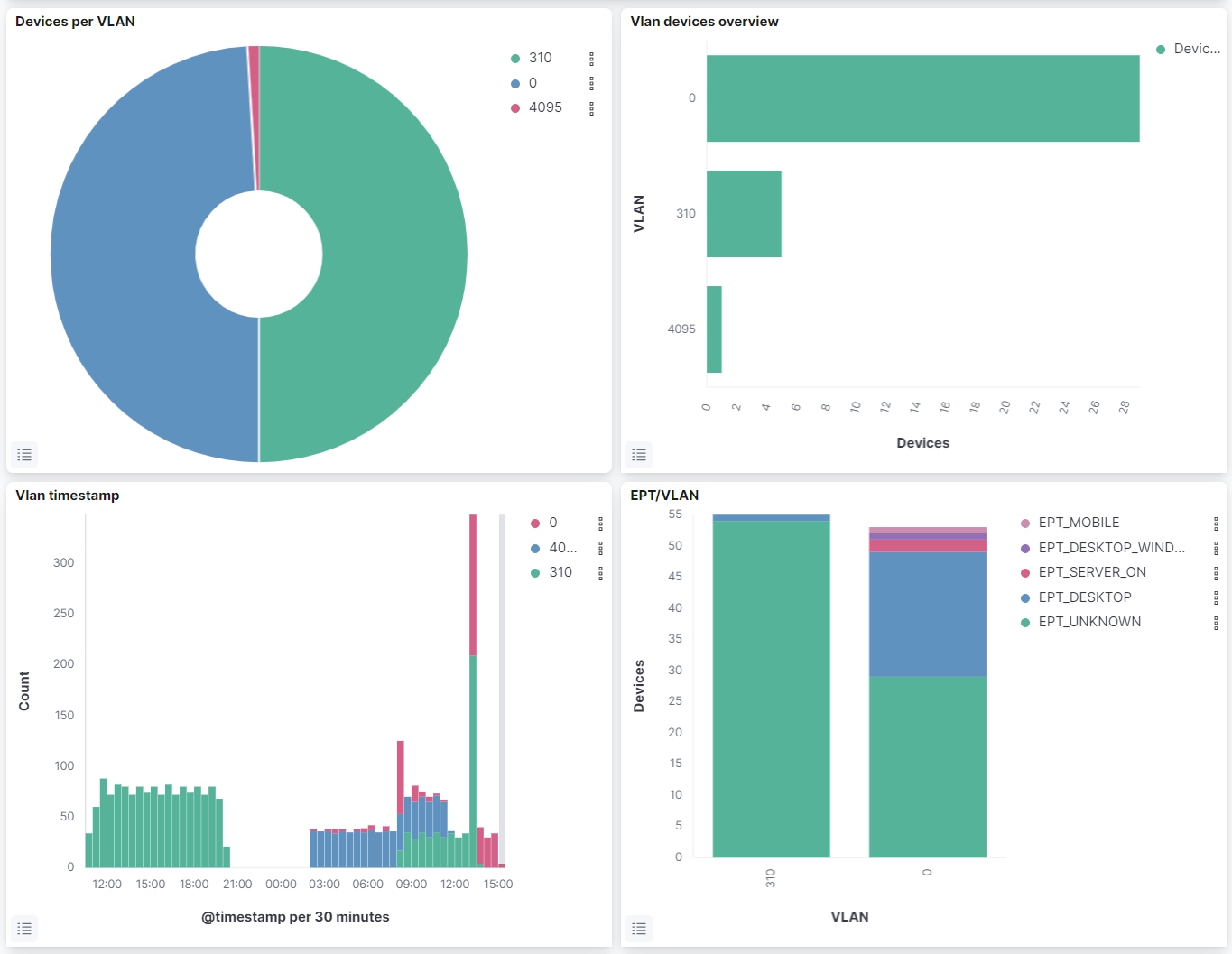Screen dimensions: 1232x954
Task: Expand options for EPT_SERVER_ON legend entry
Action: tap(1216, 573)
